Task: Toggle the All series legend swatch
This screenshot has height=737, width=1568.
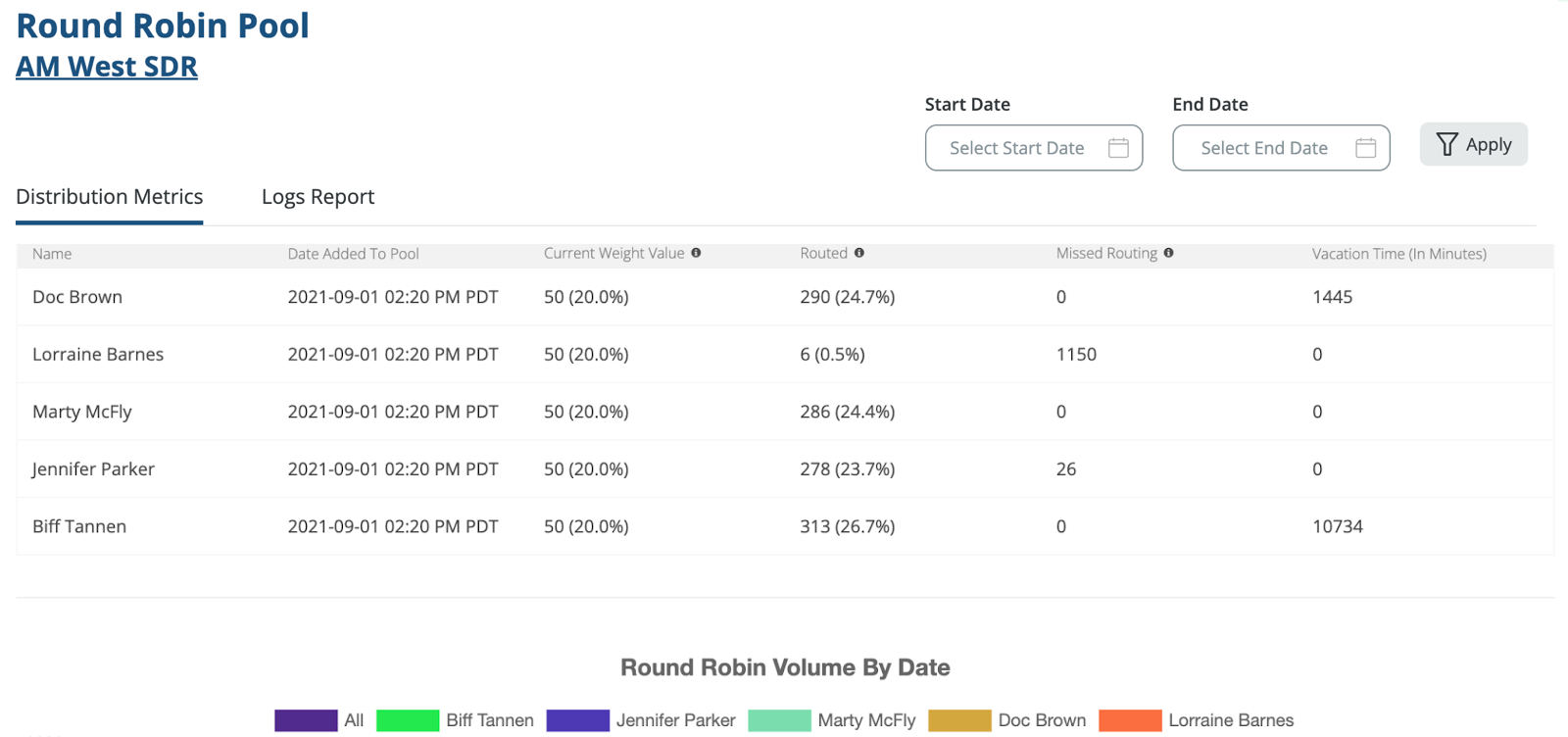Action: click(x=306, y=720)
